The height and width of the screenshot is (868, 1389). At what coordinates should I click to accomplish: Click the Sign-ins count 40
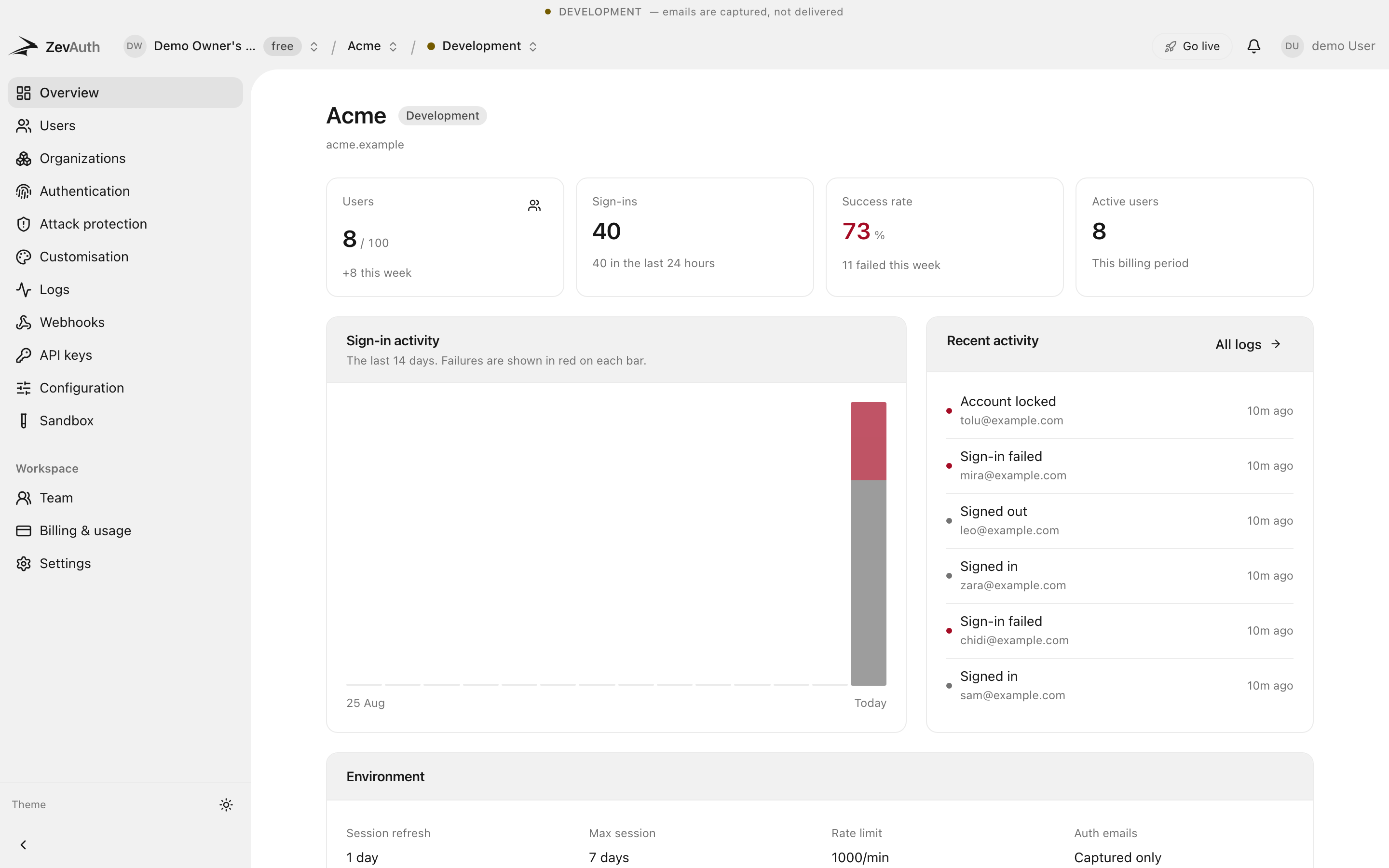click(606, 231)
